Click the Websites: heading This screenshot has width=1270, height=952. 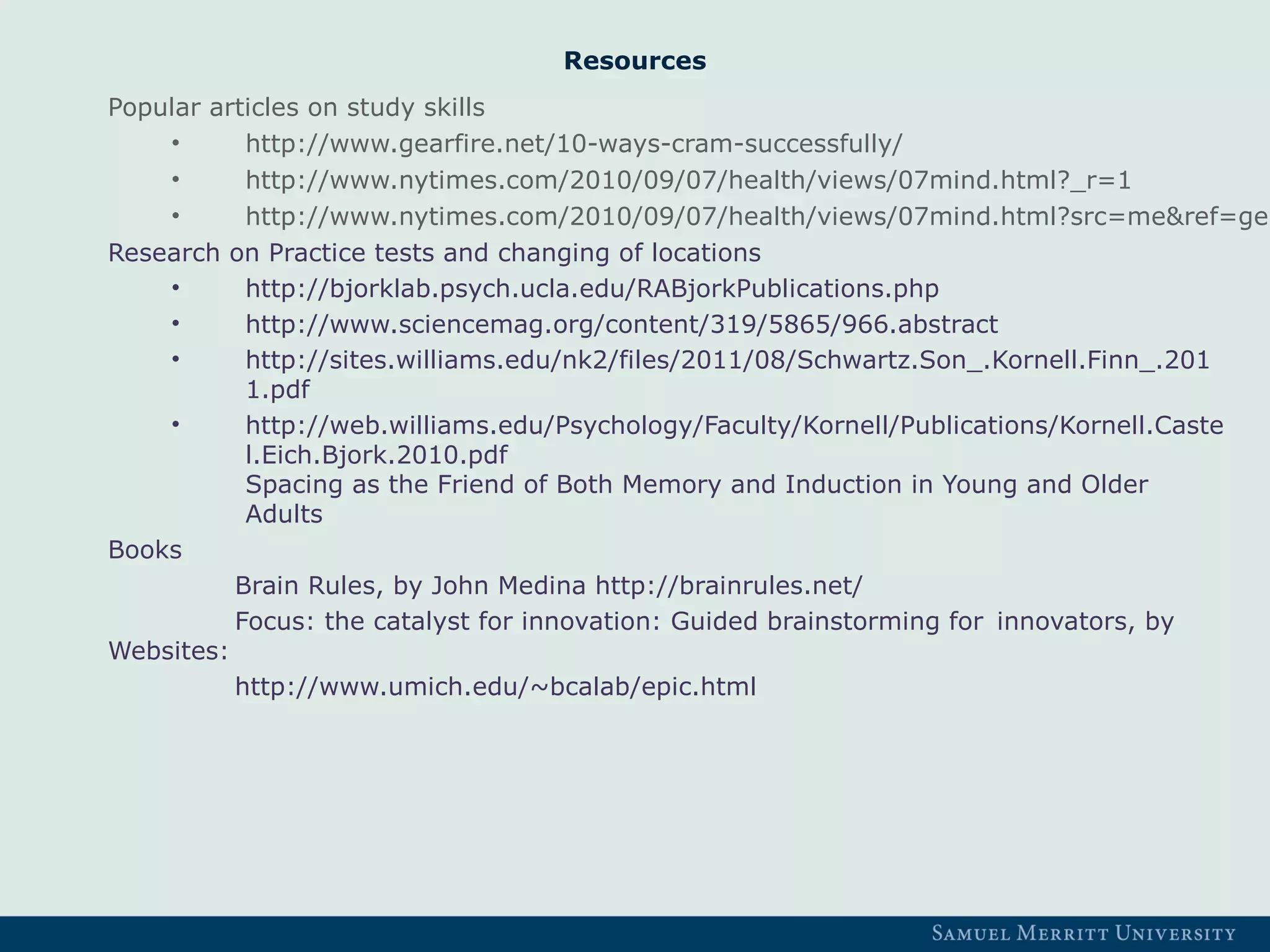click(x=168, y=651)
